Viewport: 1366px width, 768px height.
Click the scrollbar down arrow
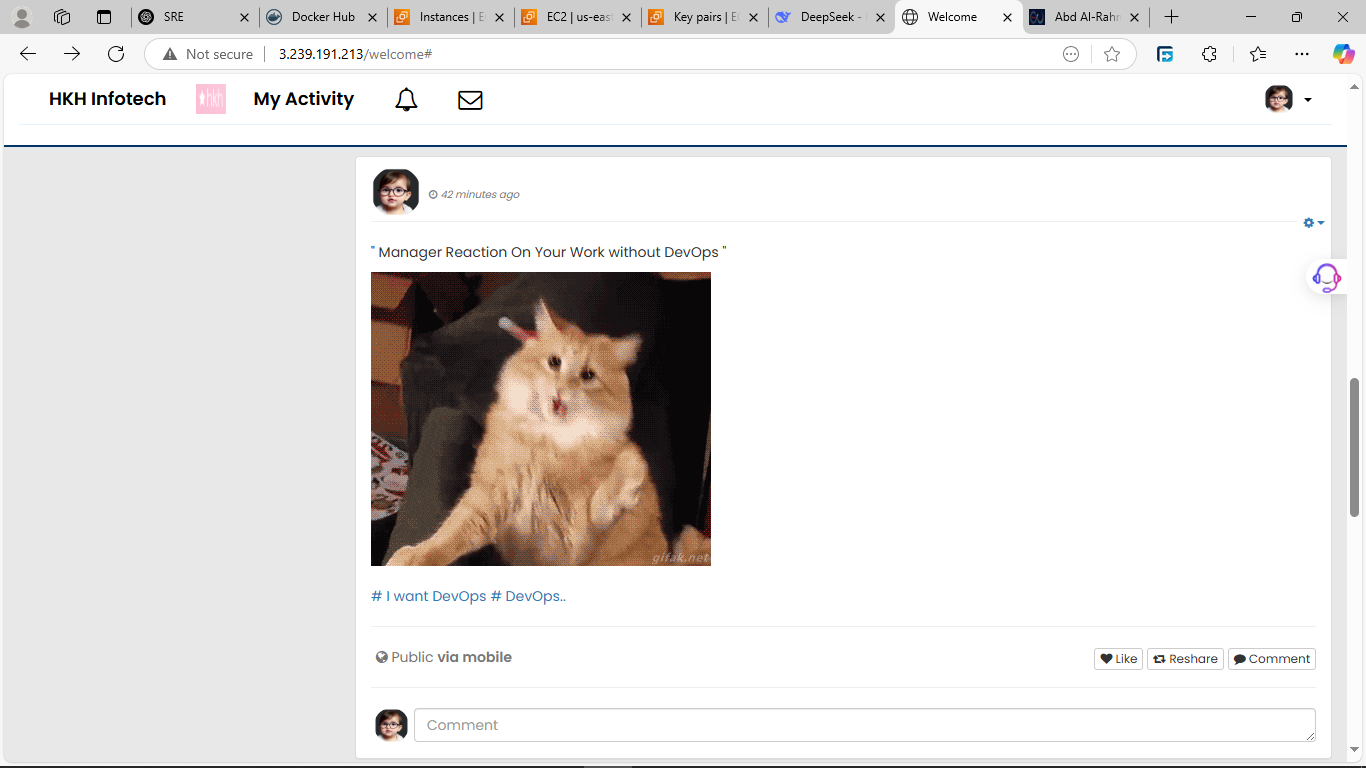point(1355,749)
